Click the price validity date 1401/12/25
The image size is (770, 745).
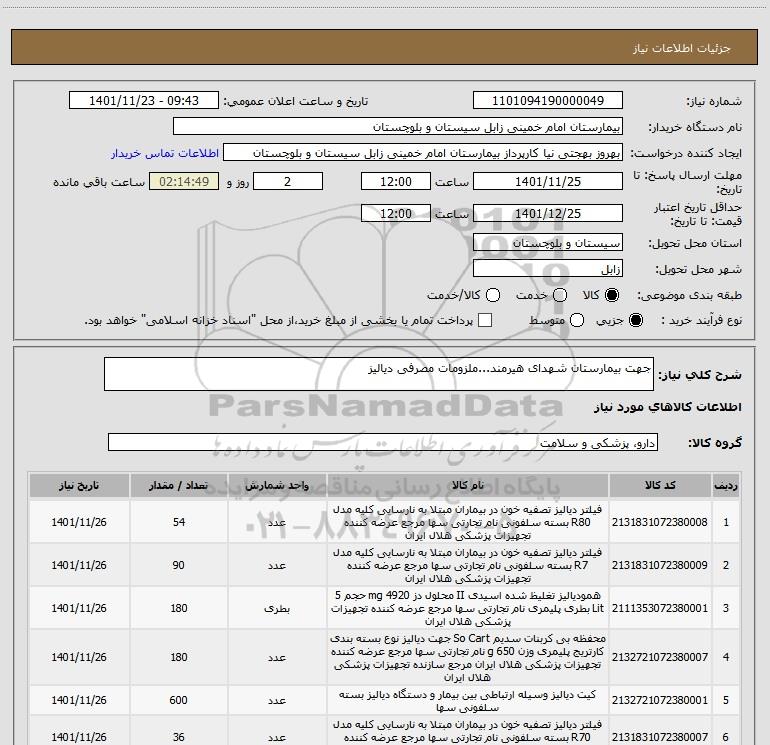coord(548,213)
